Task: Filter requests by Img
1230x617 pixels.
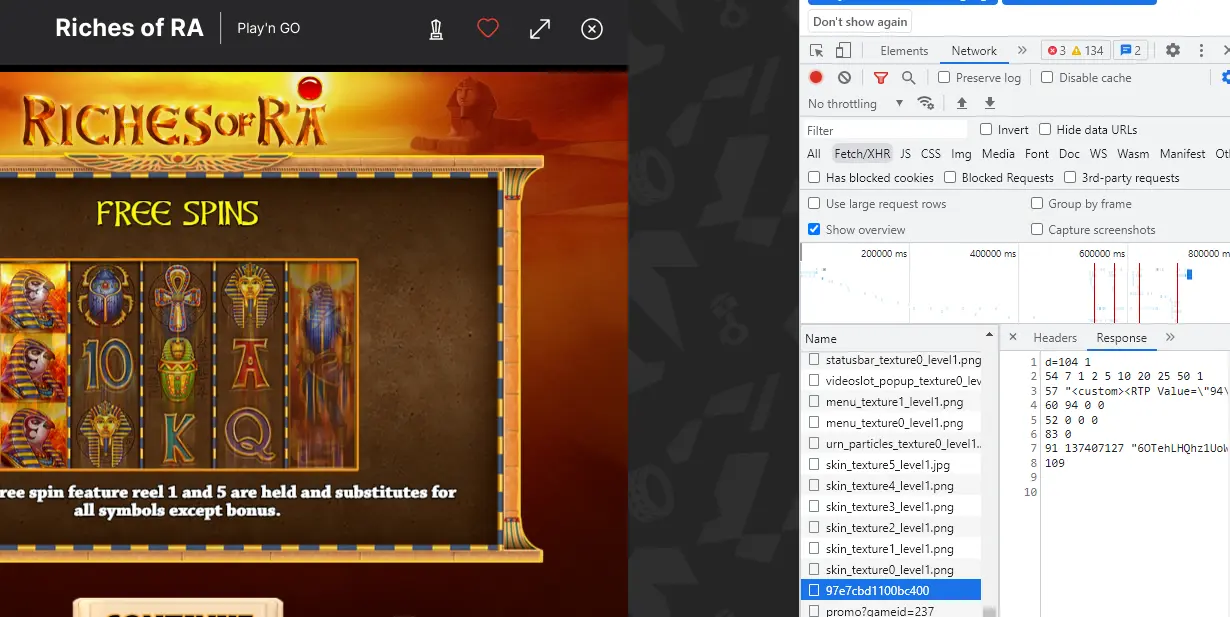Action: pyautogui.click(x=961, y=154)
